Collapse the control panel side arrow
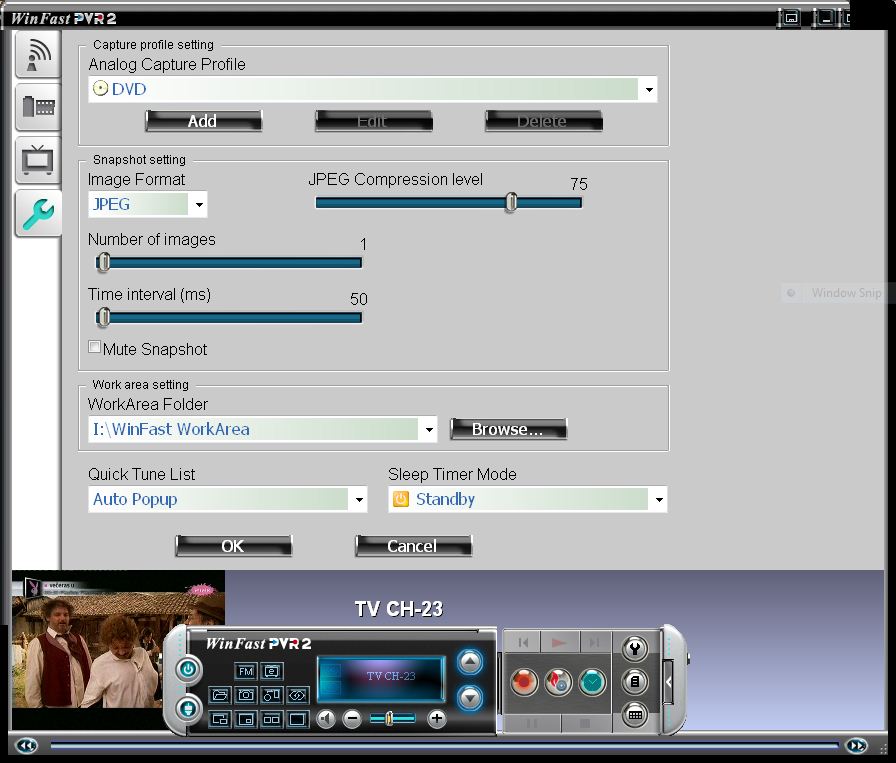Image resolution: width=896 pixels, height=763 pixels. pyautogui.click(x=669, y=682)
